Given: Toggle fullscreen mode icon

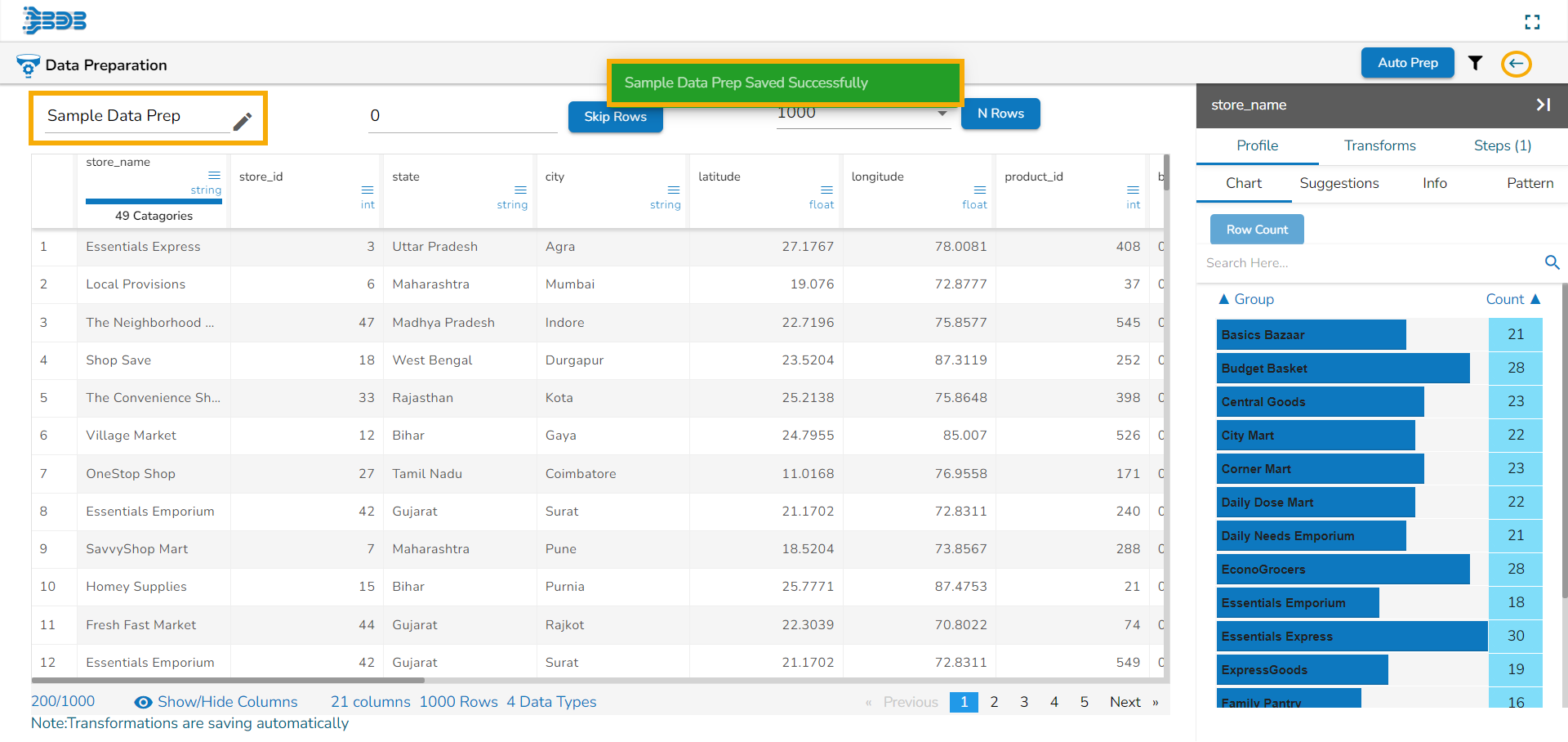Looking at the screenshot, I should pyautogui.click(x=1532, y=22).
